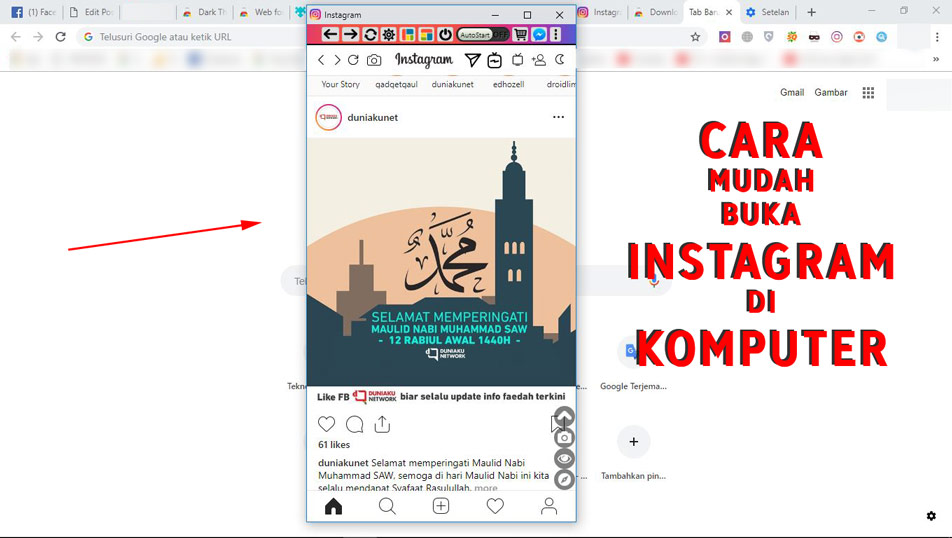
Task: Click floating camera round button
Action: (x=564, y=438)
